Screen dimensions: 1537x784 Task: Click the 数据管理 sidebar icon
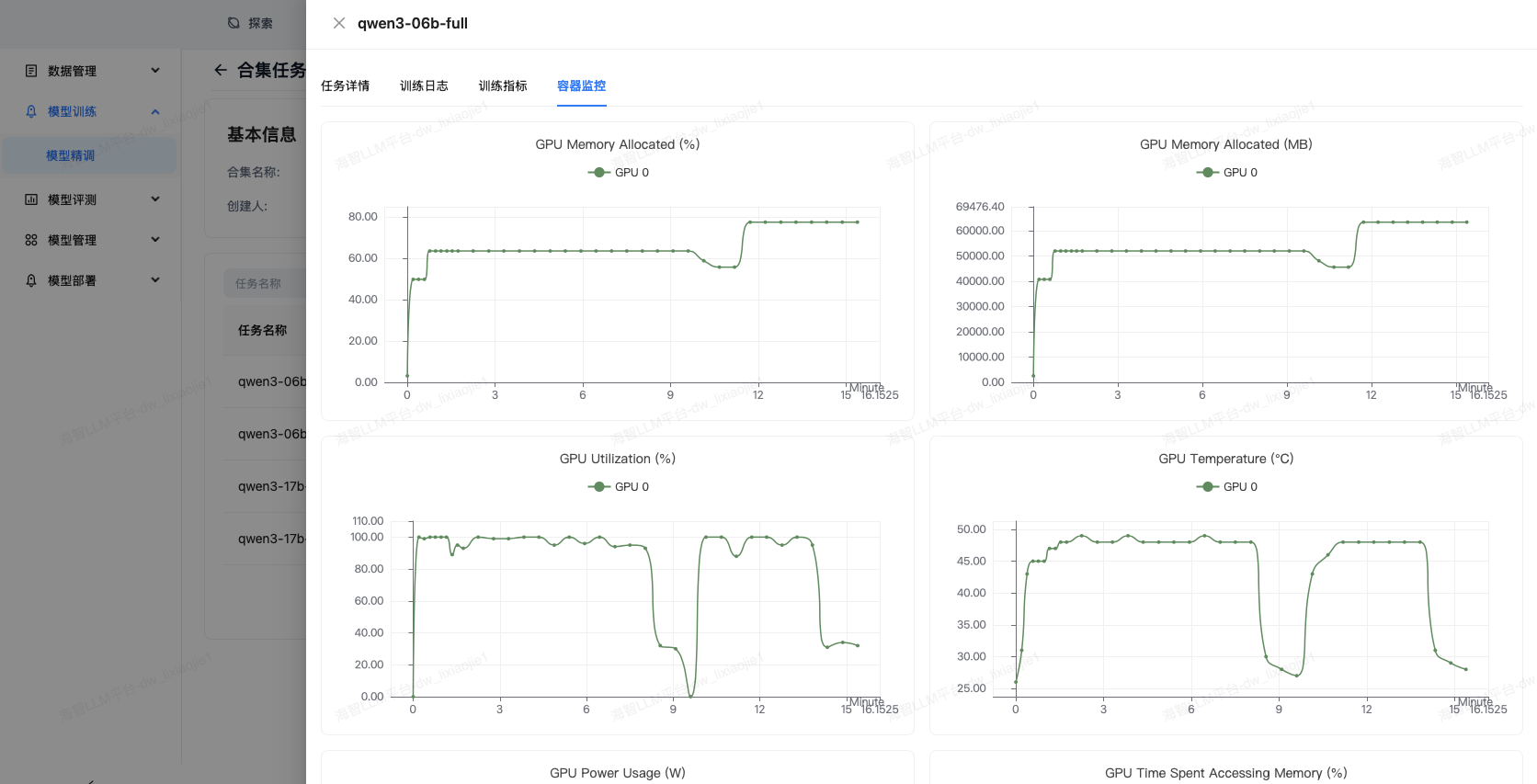(x=31, y=71)
